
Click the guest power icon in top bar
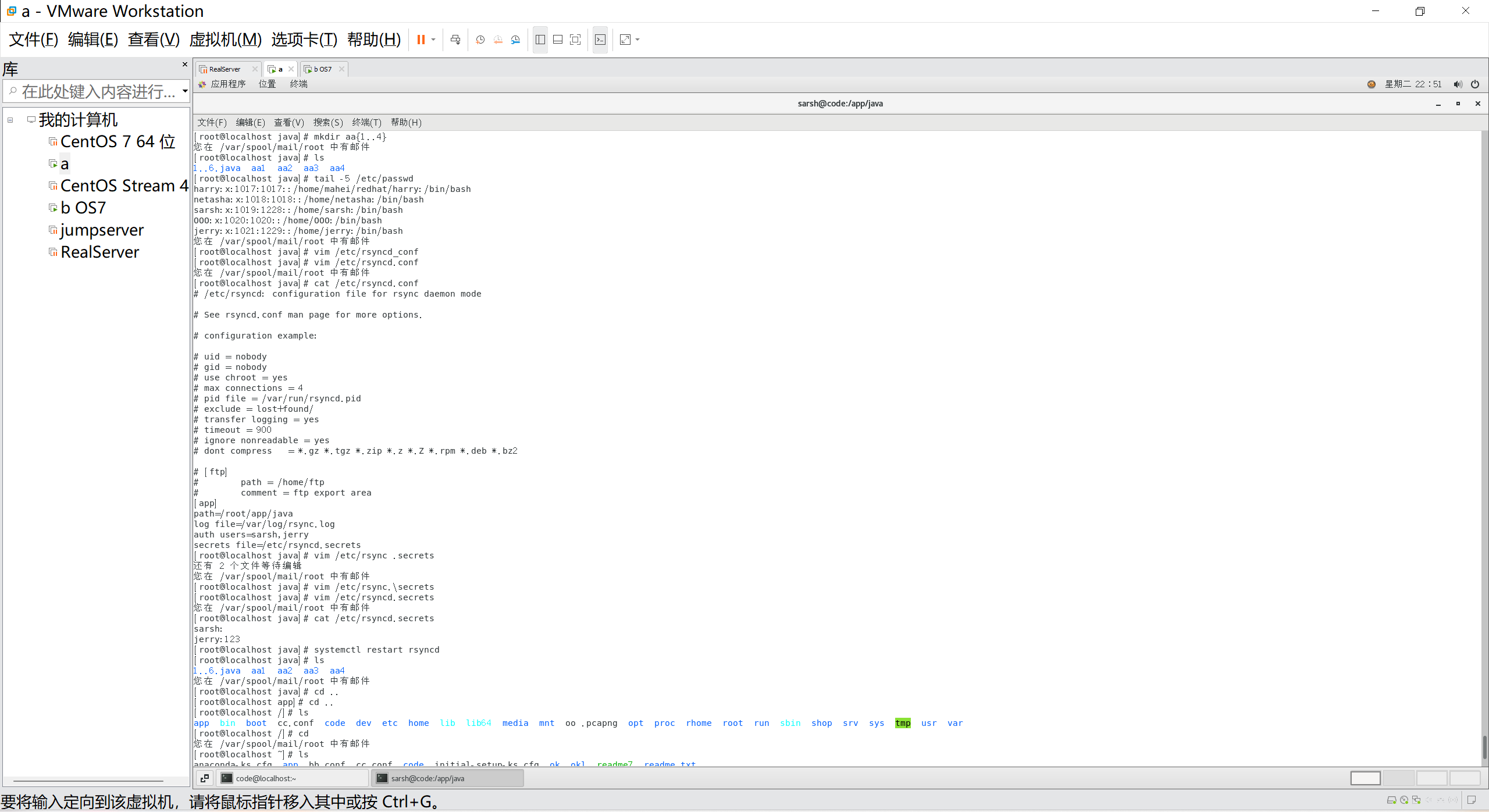tap(1475, 84)
